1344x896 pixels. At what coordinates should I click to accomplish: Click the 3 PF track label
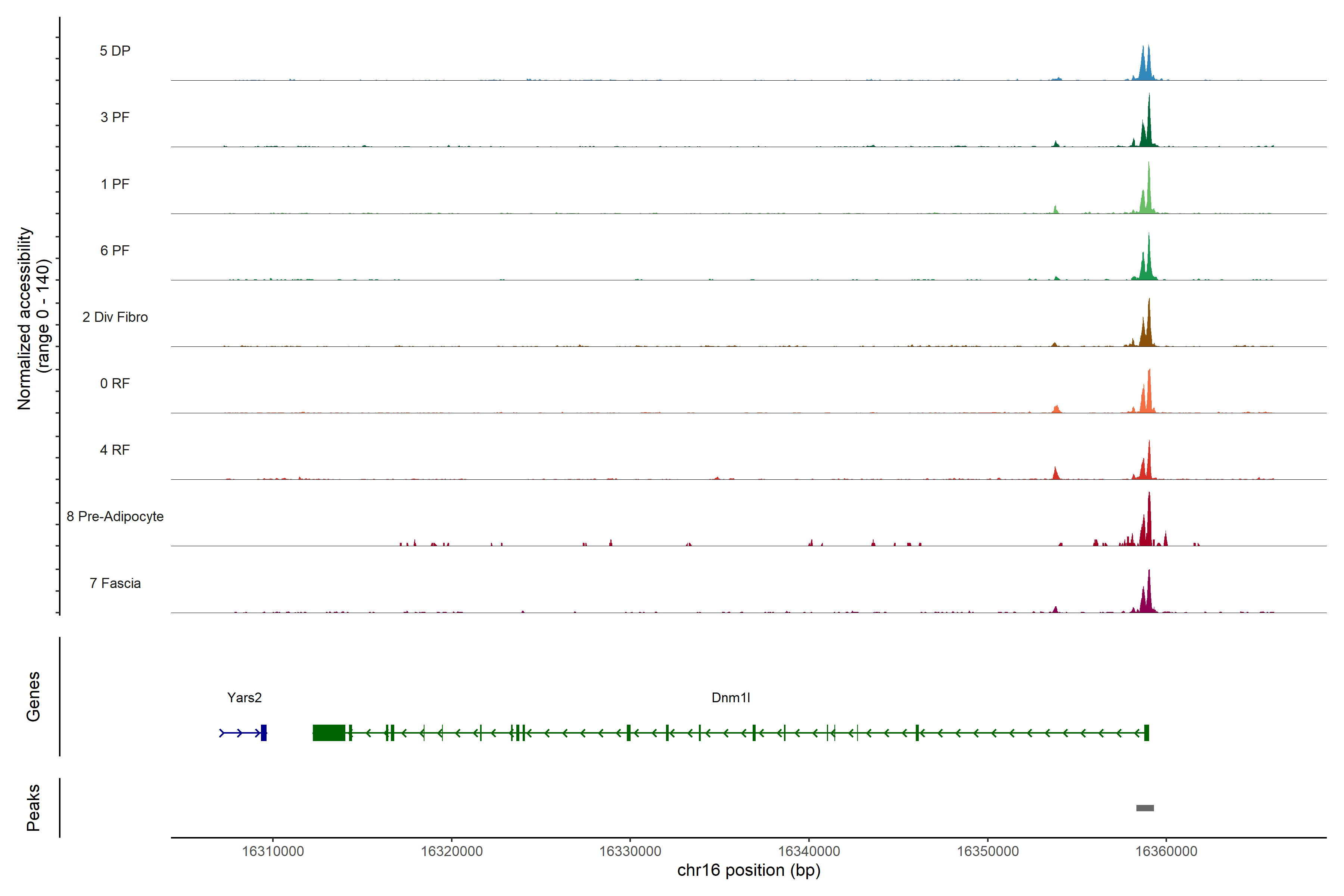pyautogui.click(x=115, y=117)
